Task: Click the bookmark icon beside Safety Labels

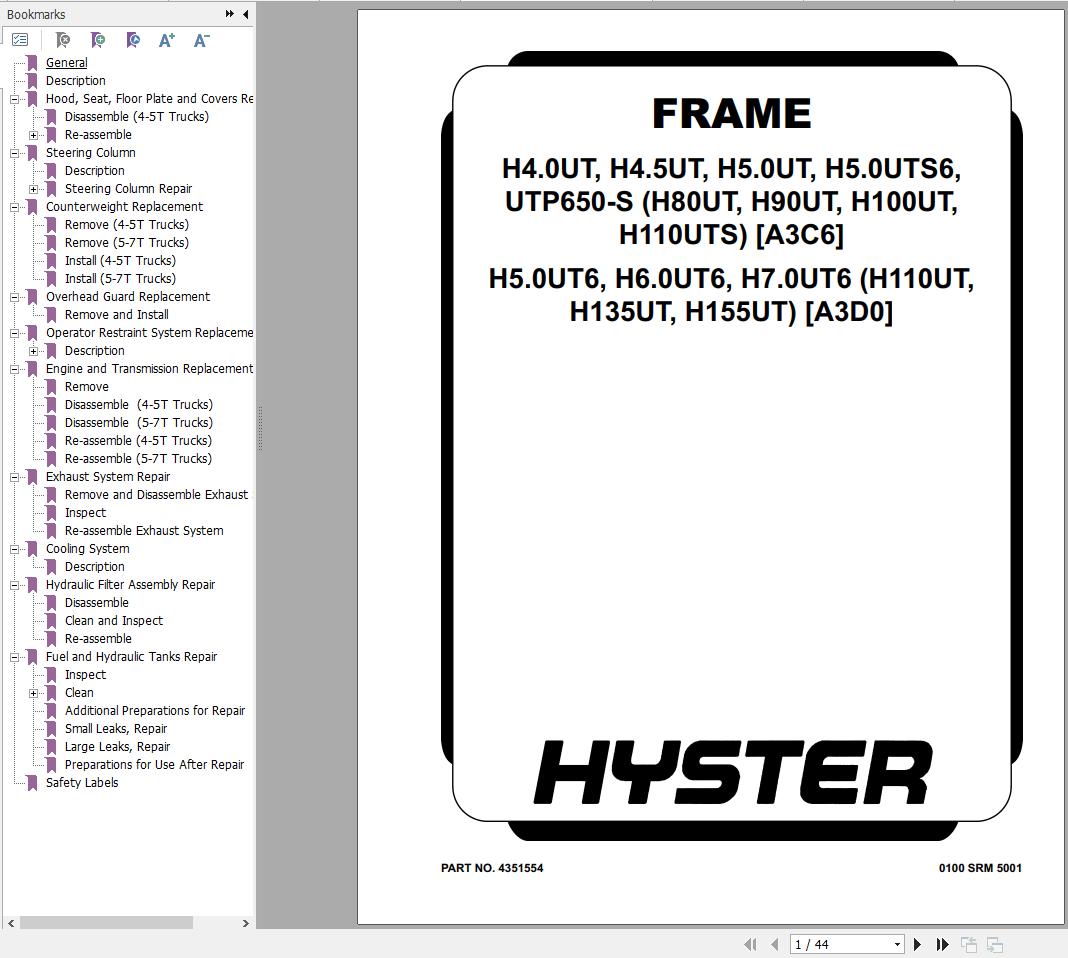Action: pos(32,782)
